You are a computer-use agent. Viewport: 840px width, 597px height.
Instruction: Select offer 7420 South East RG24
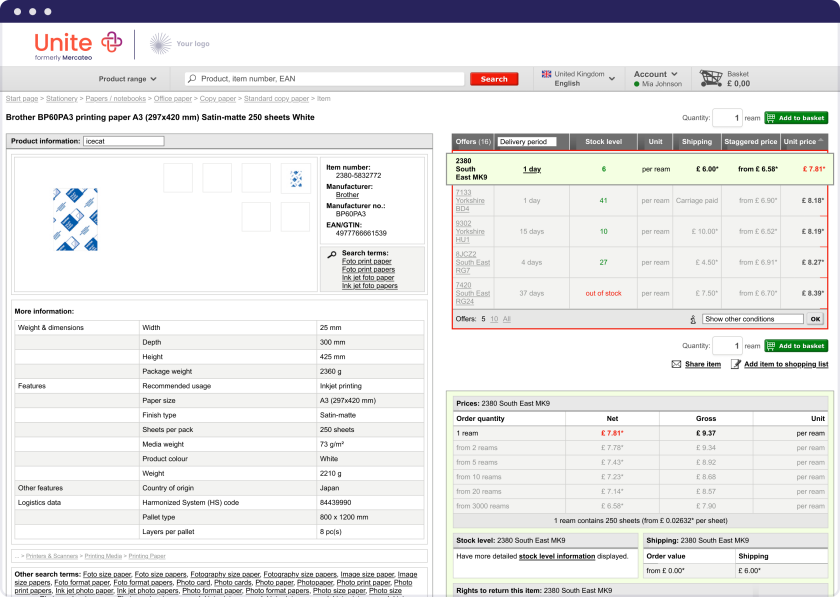pyautogui.click(x=472, y=294)
